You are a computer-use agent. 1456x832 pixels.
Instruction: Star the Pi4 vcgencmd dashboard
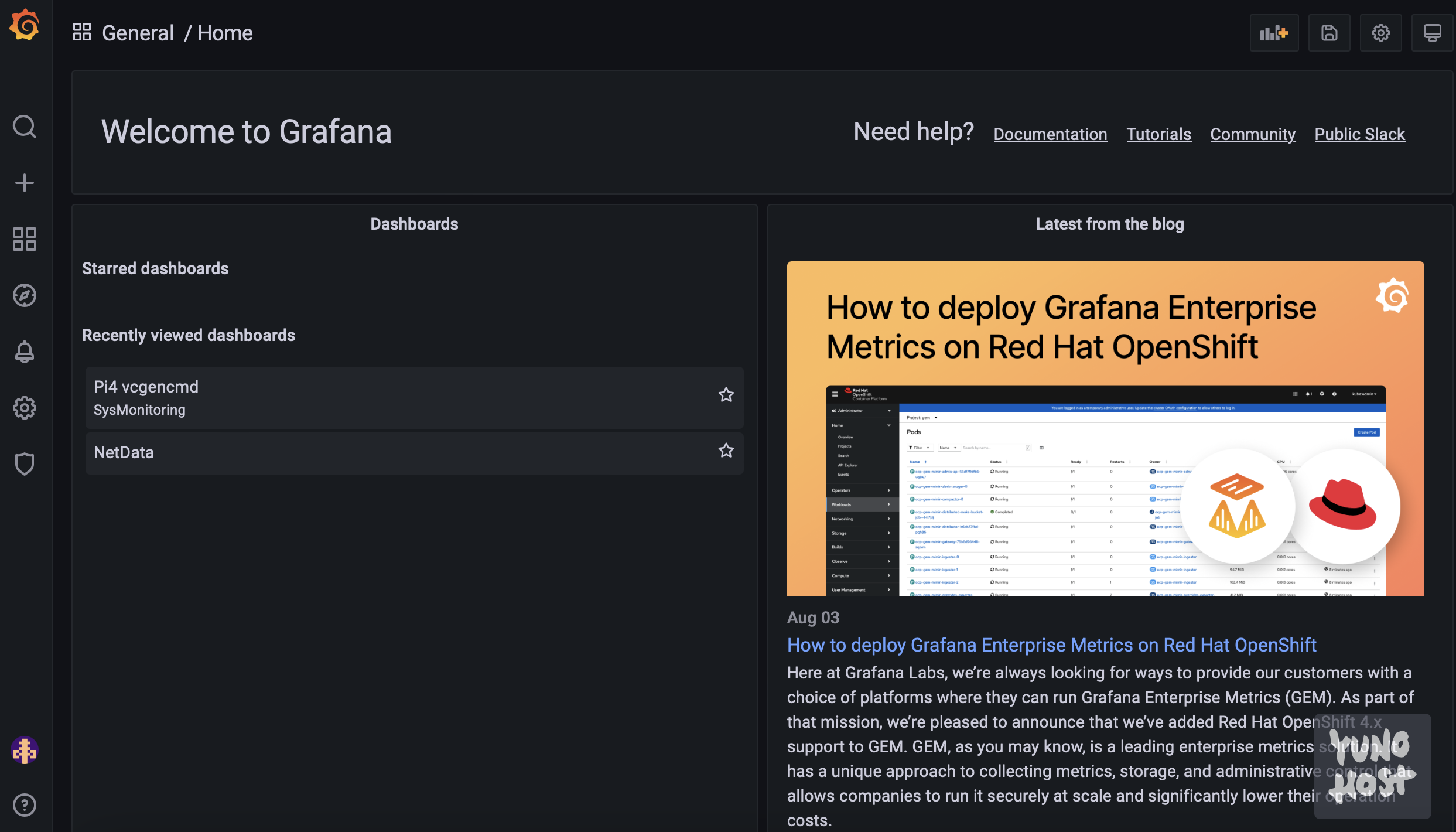click(x=726, y=395)
